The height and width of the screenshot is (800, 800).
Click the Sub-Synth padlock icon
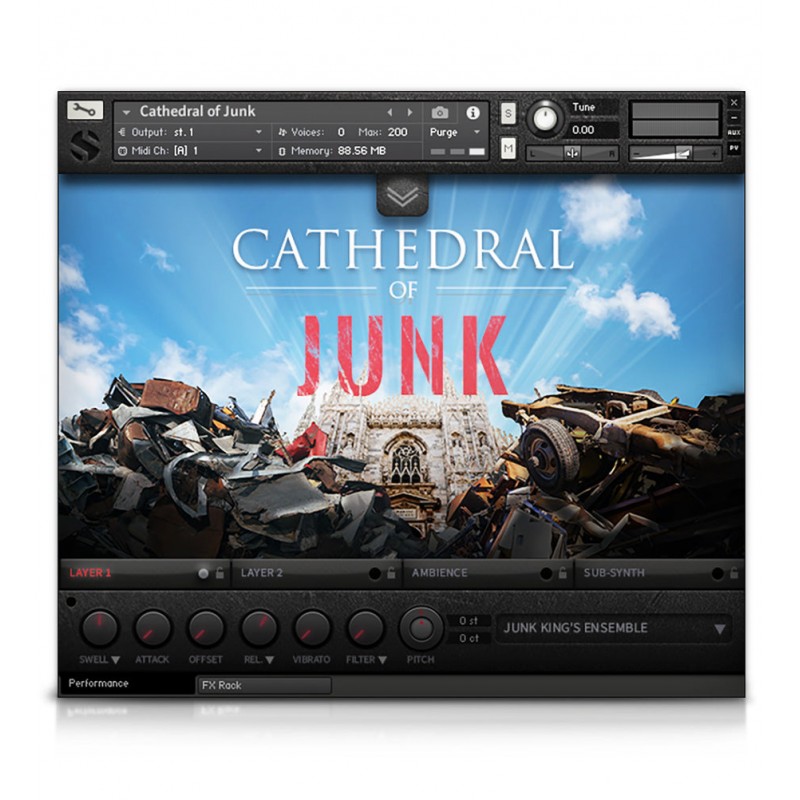(734, 573)
